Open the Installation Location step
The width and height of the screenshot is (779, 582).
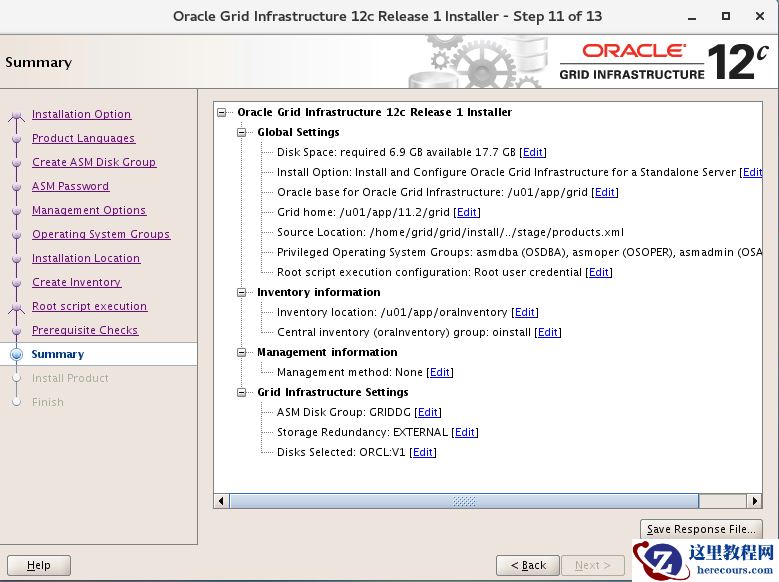(x=86, y=258)
